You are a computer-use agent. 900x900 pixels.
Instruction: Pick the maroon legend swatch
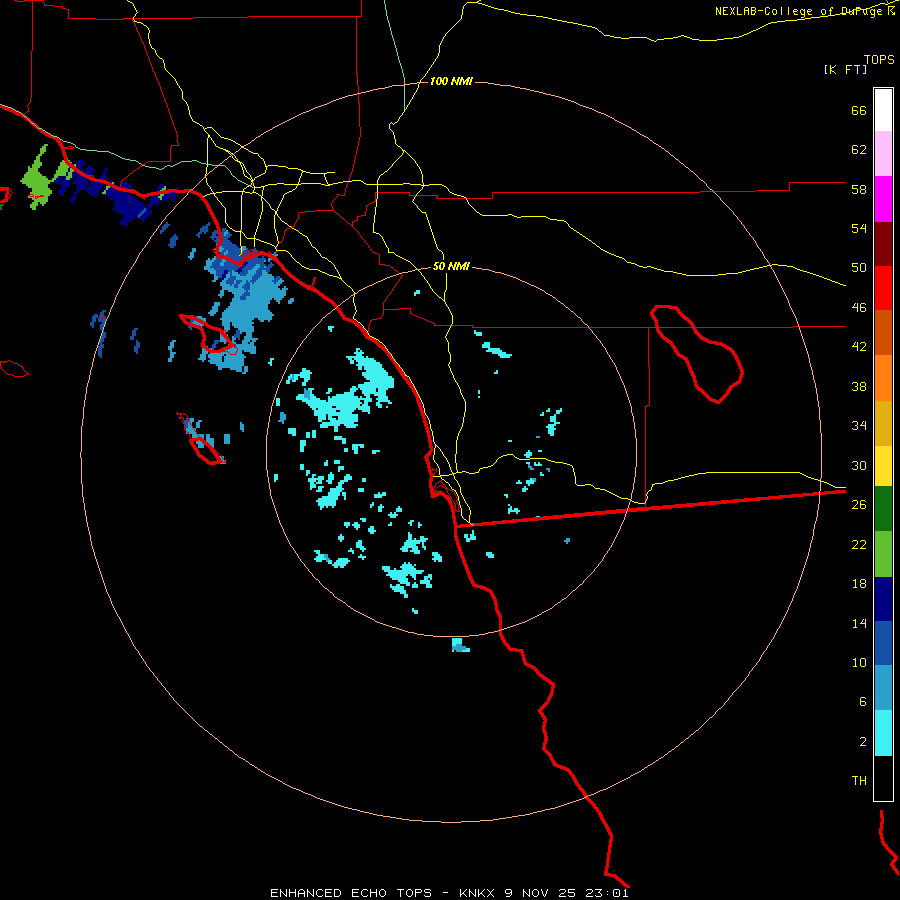pos(883,245)
